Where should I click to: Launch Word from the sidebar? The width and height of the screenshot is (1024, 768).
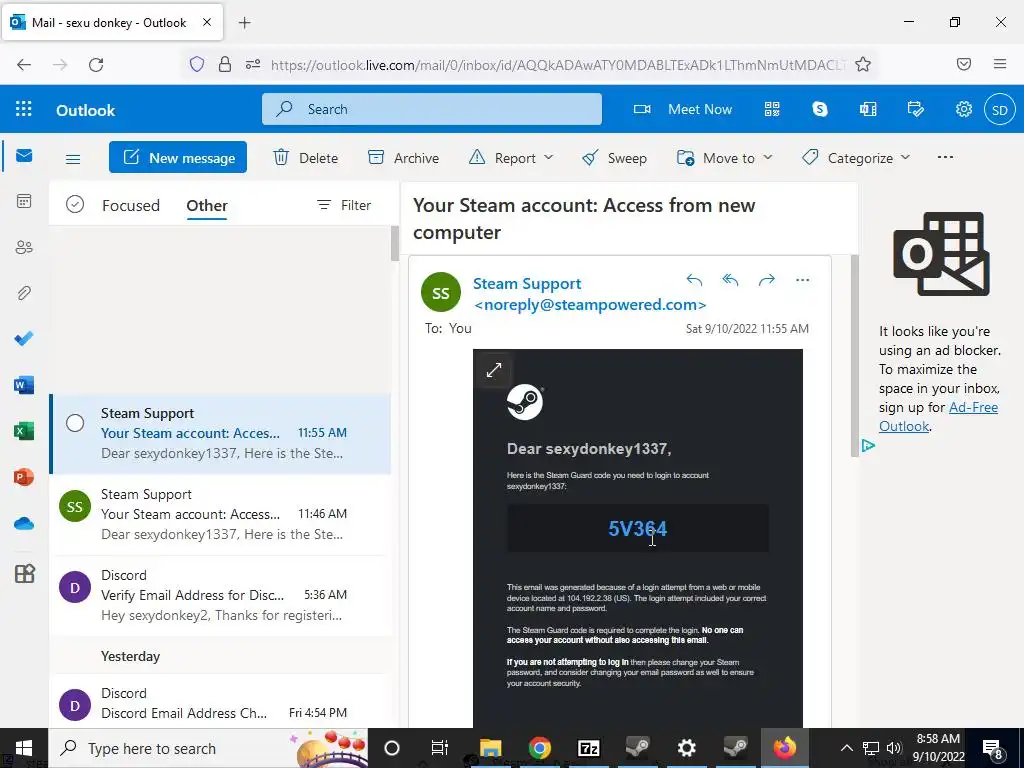[24, 385]
